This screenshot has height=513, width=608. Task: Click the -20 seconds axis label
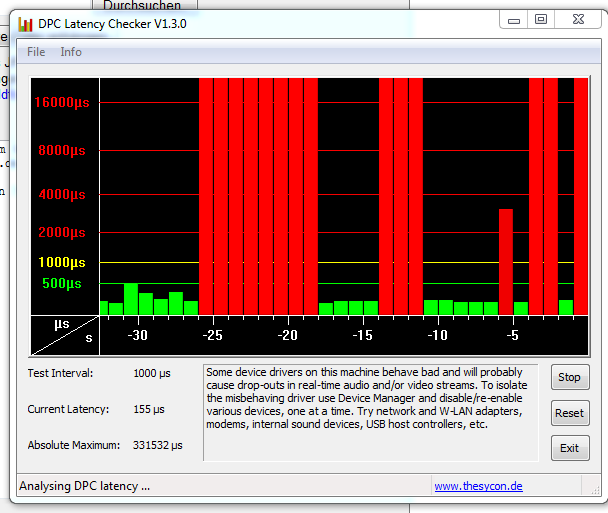287,335
